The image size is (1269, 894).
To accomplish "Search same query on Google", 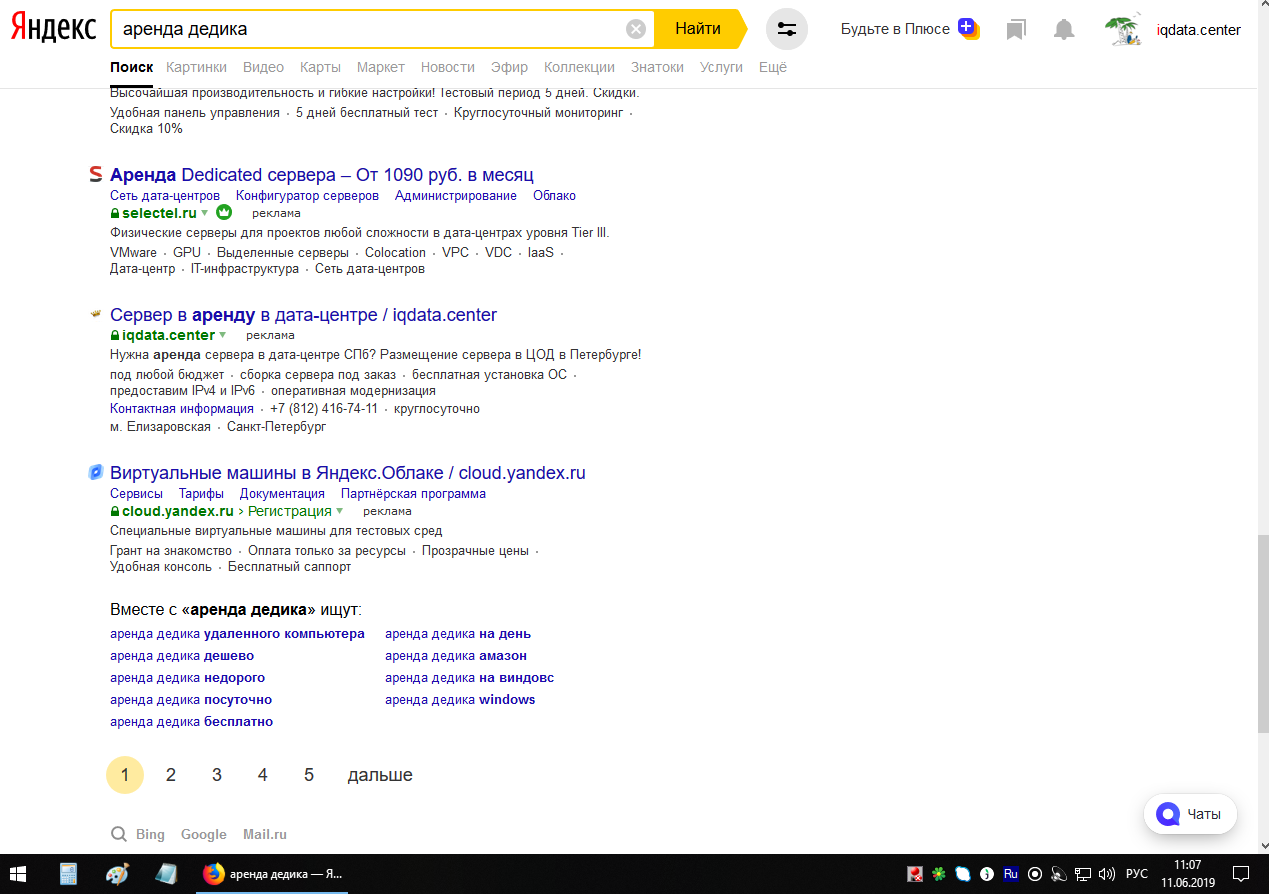I will [x=204, y=834].
